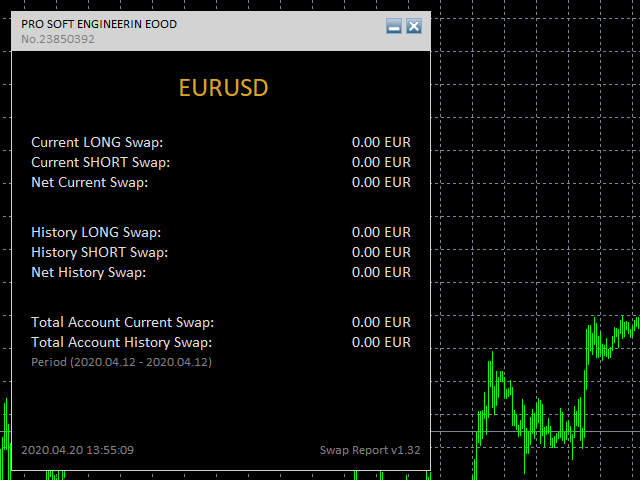Click the account number No.23850392
The width and height of the screenshot is (640, 480).
(58, 39)
